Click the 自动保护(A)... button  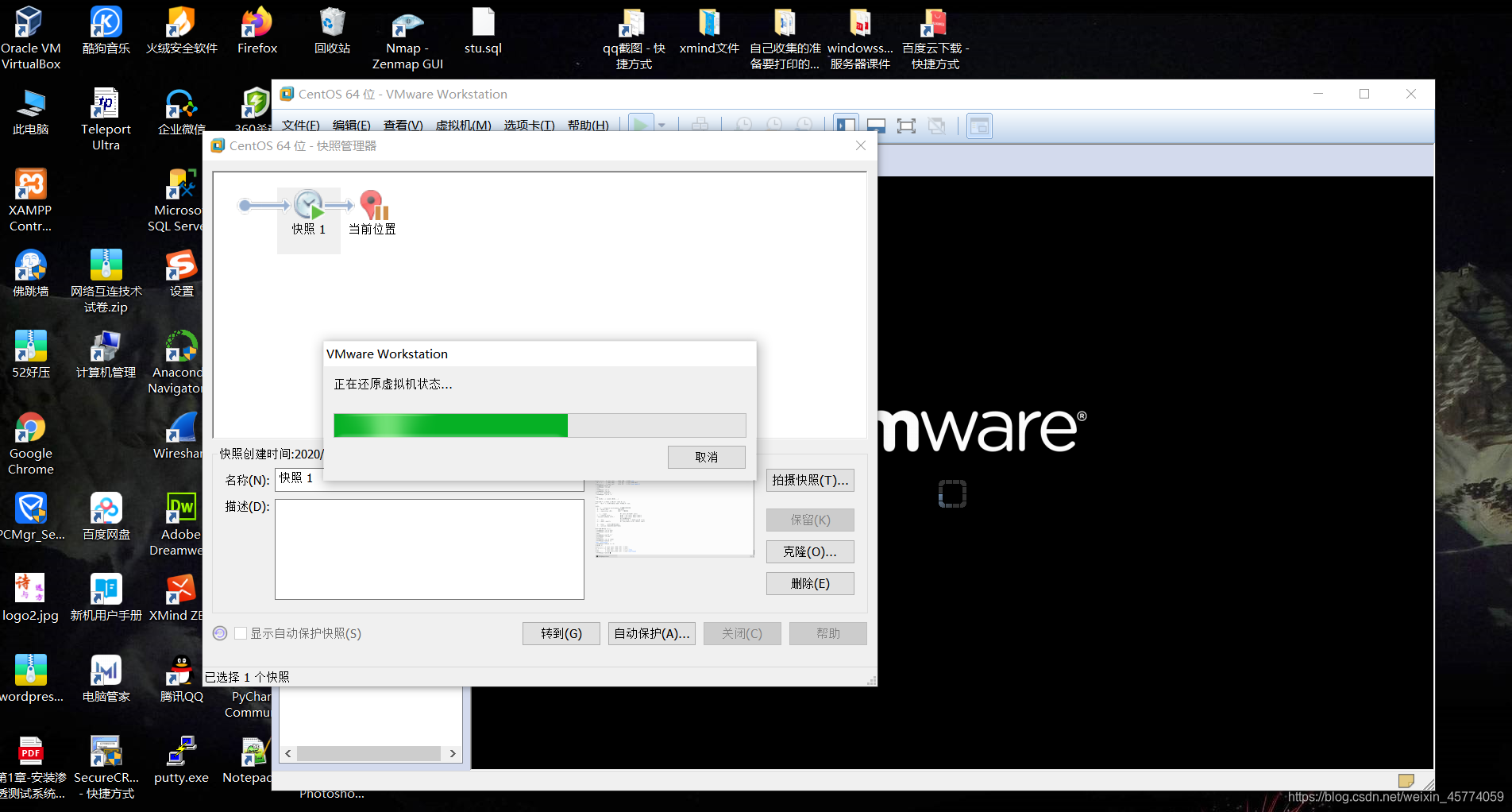pyautogui.click(x=652, y=633)
